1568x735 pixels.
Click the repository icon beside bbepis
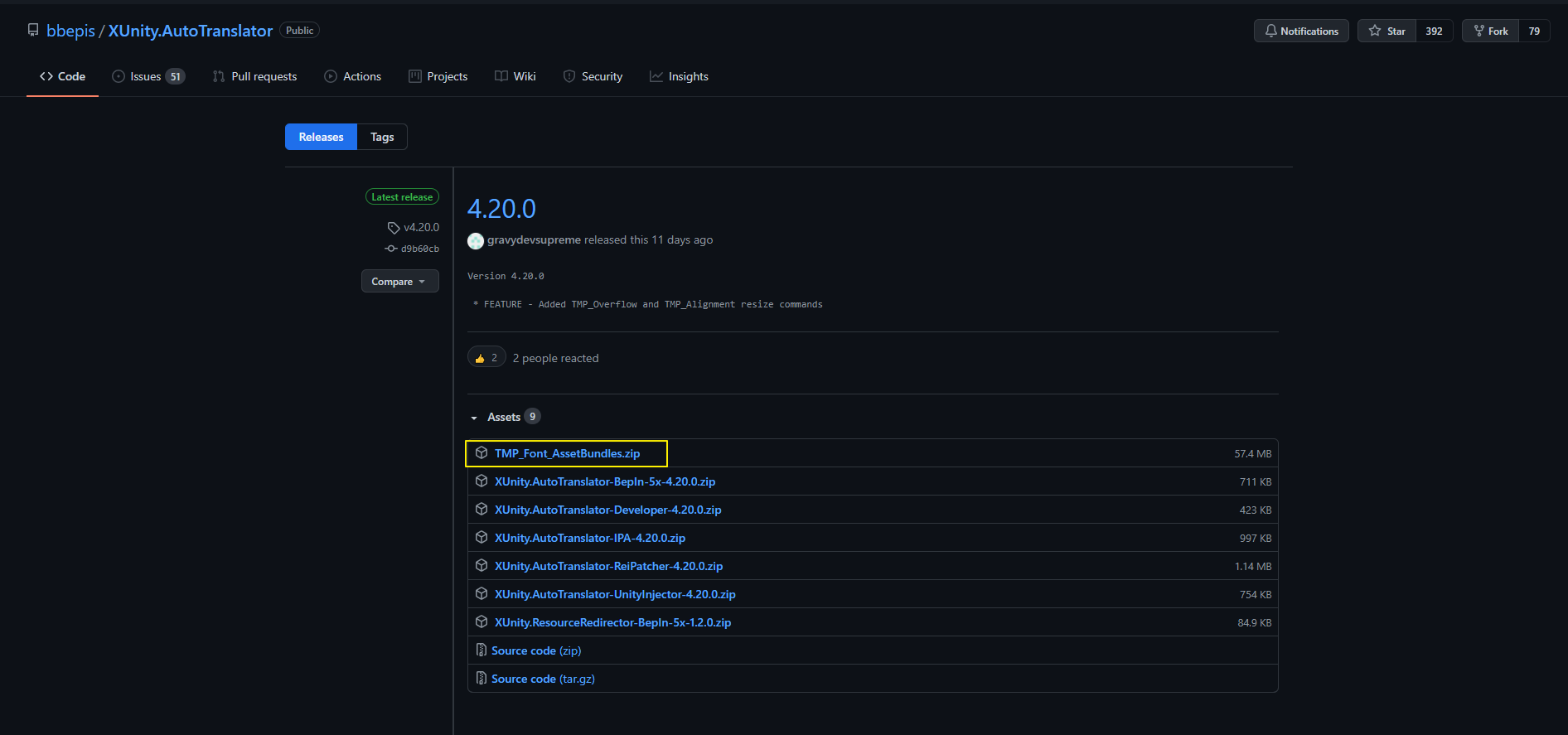click(33, 31)
